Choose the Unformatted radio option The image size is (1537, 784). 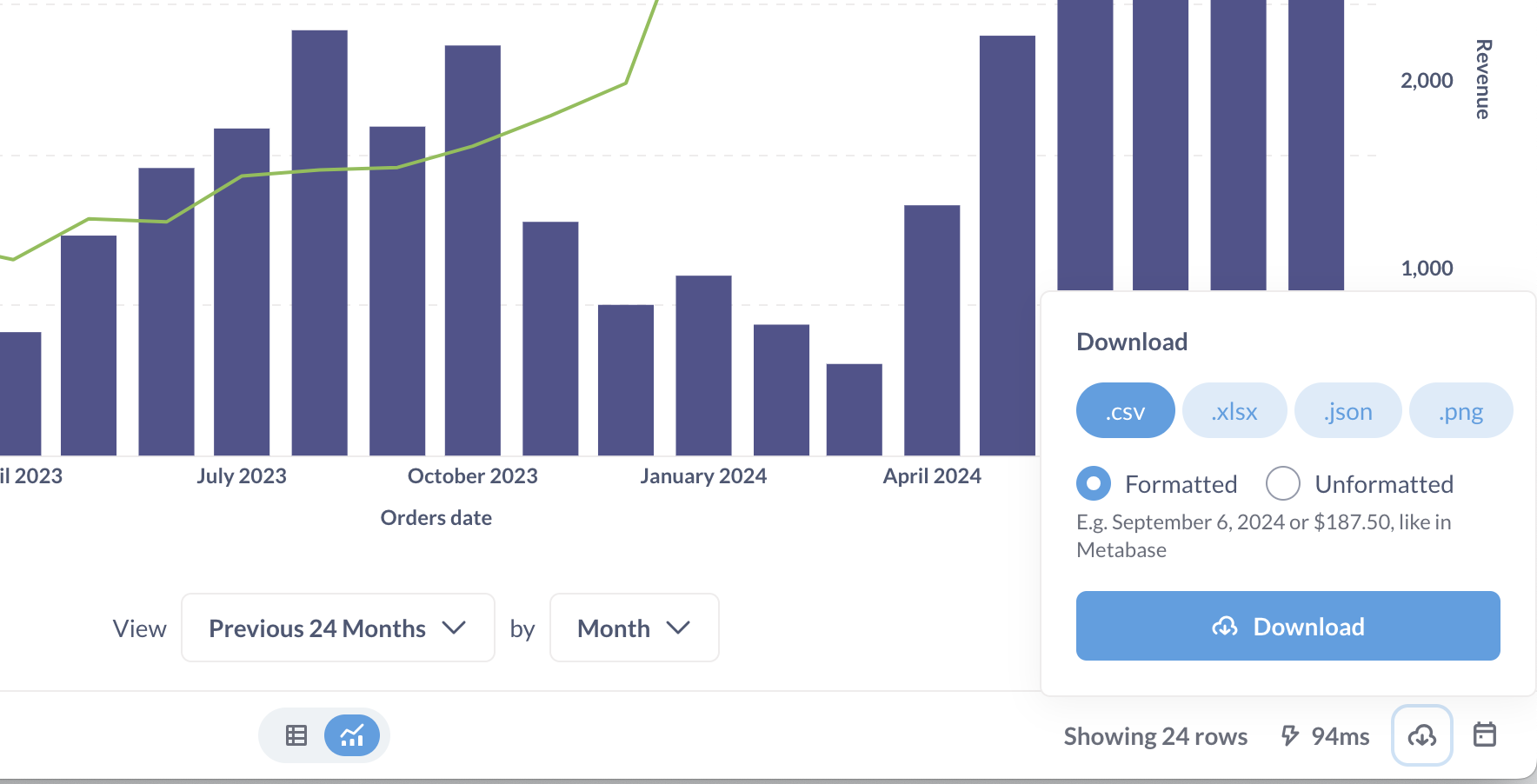pos(1283,483)
